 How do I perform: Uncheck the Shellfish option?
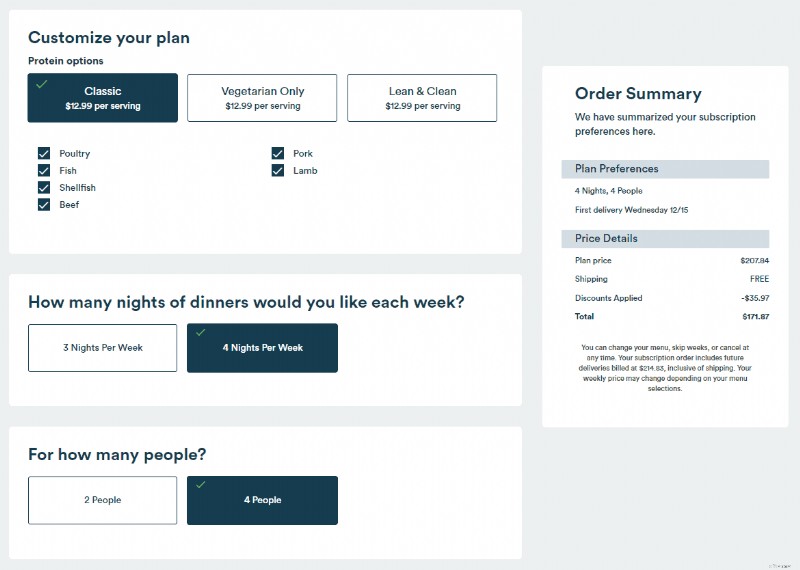tap(44, 187)
